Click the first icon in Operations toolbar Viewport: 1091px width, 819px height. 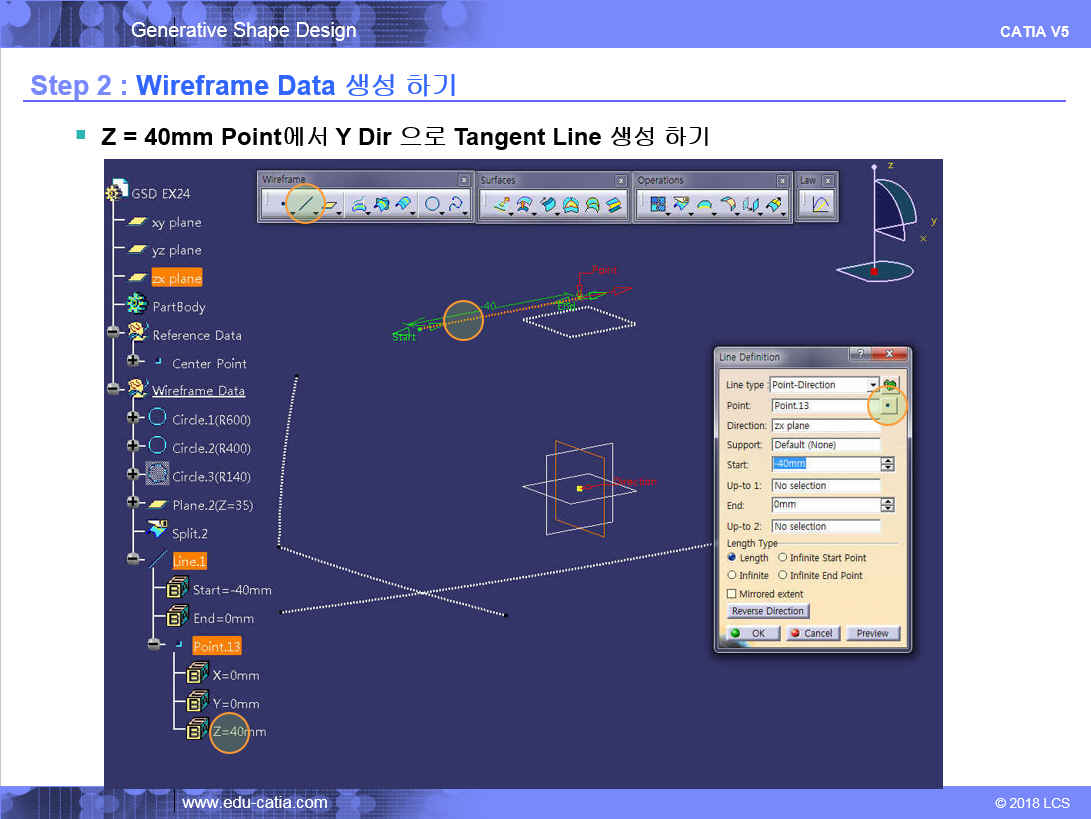coord(657,204)
